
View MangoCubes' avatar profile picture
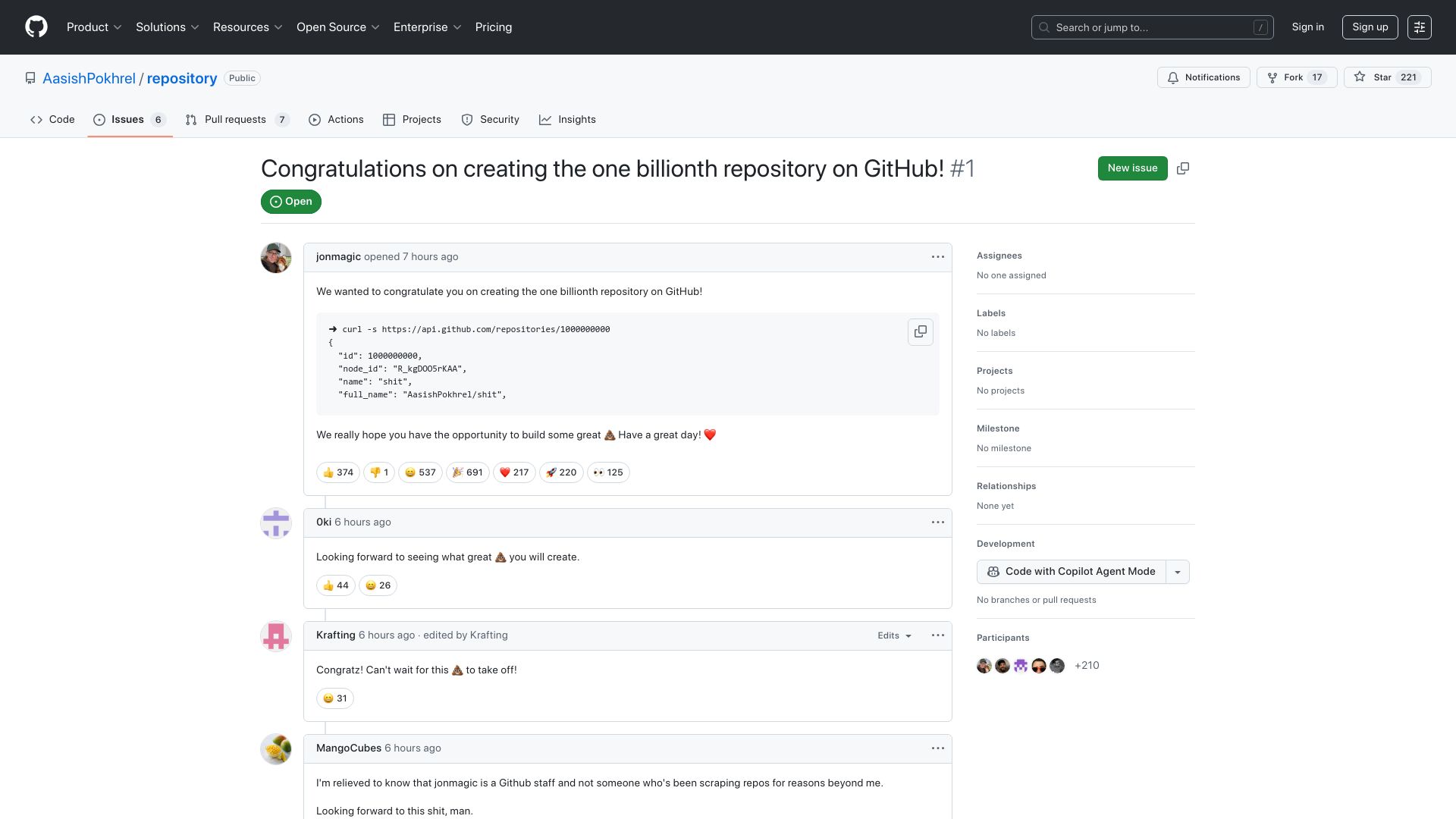click(276, 749)
